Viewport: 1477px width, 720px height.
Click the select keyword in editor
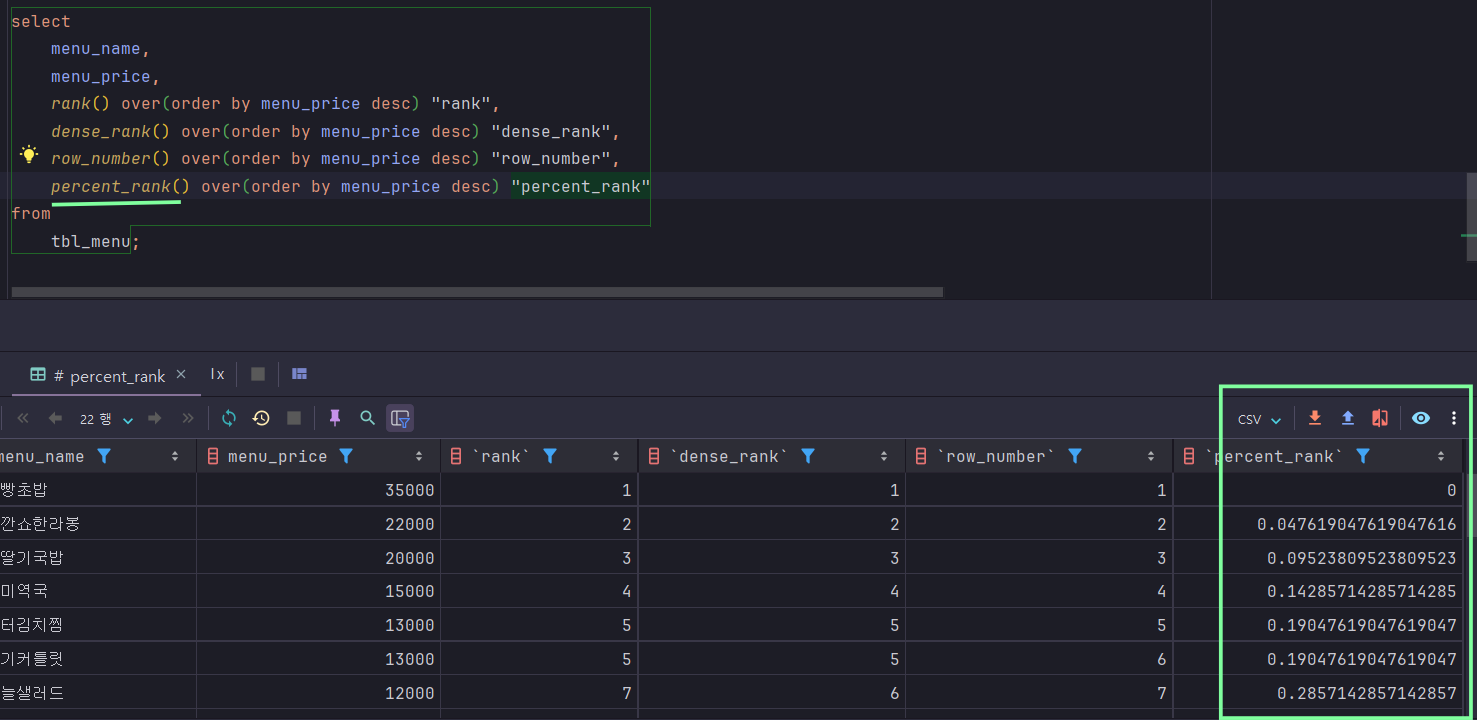click(41, 21)
